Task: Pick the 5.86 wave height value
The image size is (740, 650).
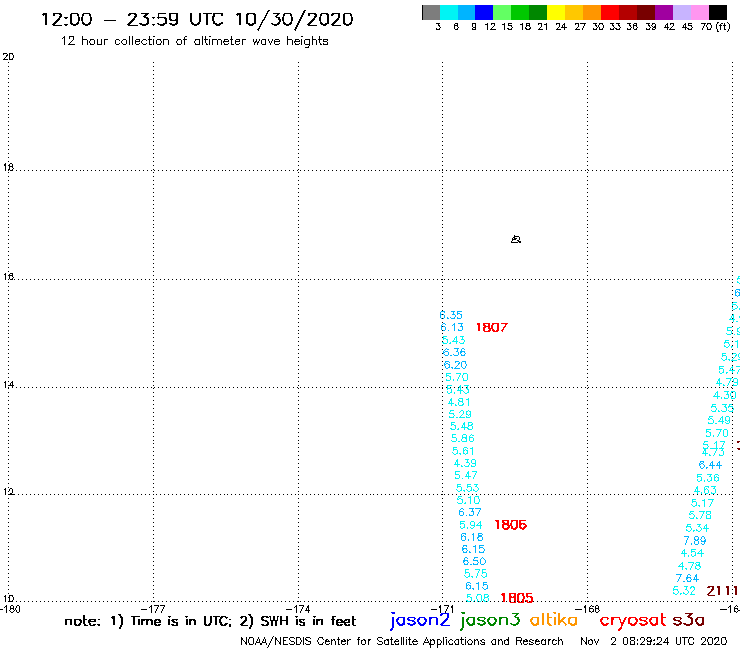Action: 463,439
